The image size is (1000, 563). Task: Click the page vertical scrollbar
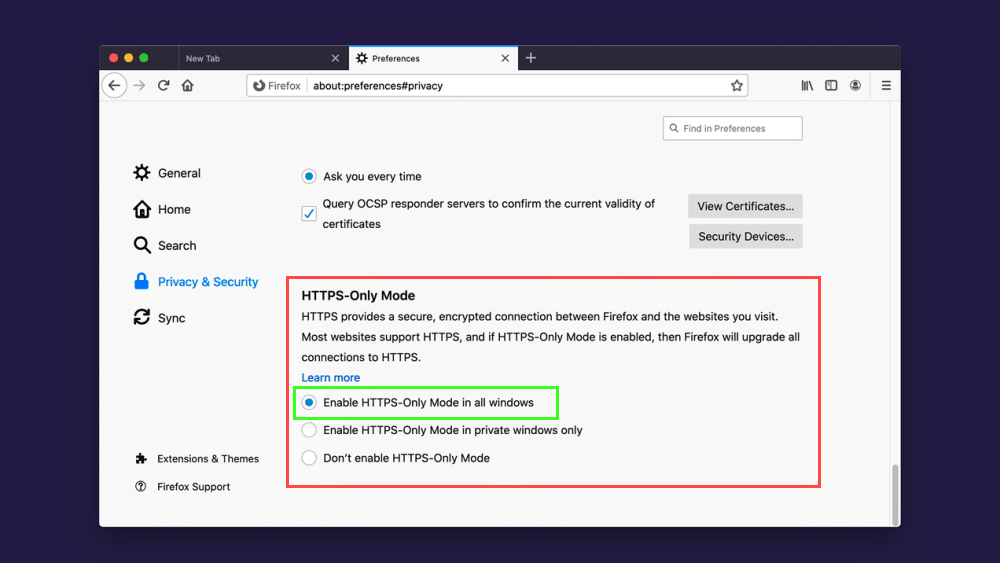point(895,495)
